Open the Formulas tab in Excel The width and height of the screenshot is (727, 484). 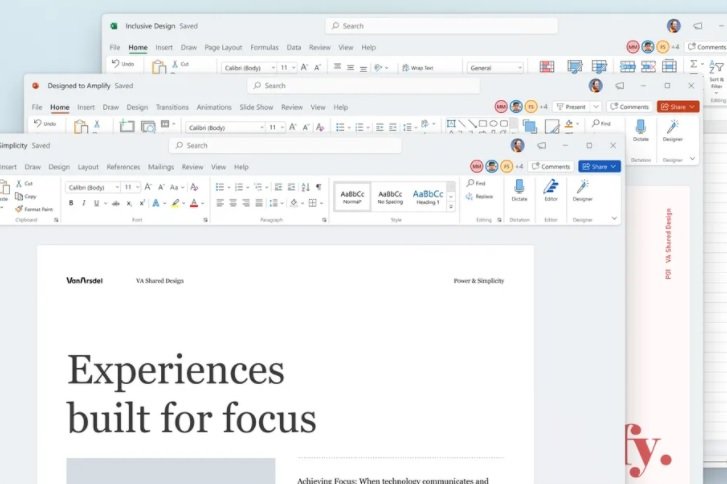pyautogui.click(x=264, y=47)
